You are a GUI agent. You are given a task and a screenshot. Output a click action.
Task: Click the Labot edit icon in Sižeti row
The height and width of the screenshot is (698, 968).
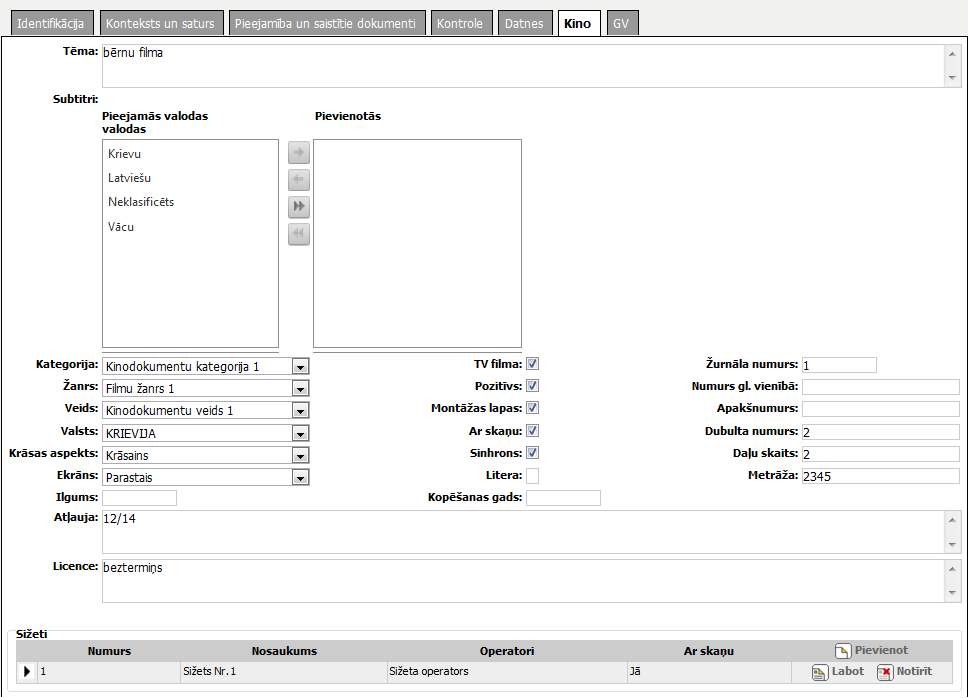pyautogui.click(x=819, y=672)
